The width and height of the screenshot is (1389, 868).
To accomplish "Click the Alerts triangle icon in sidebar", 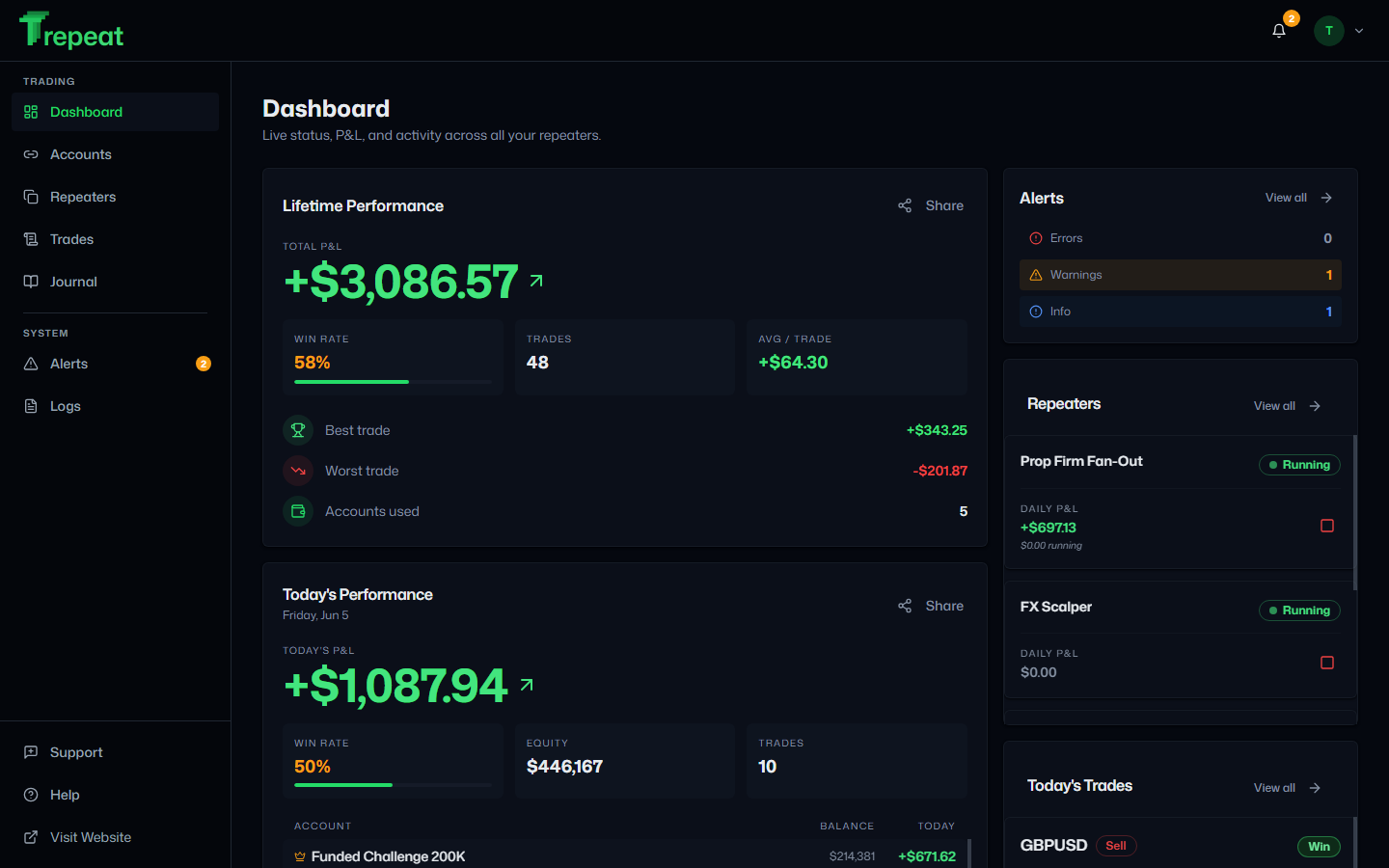I will (x=31, y=364).
